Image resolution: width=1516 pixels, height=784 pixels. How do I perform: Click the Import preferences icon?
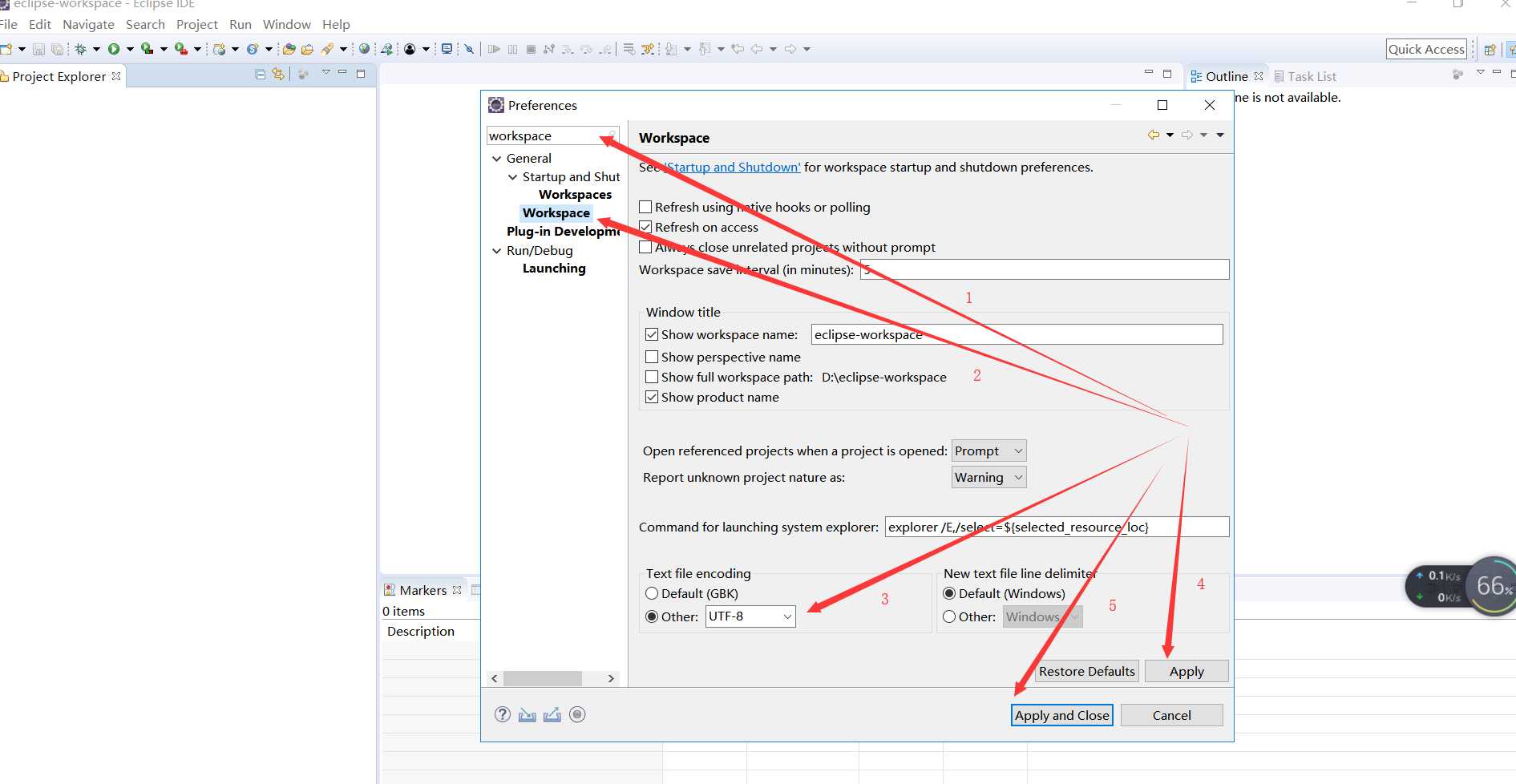(527, 714)
